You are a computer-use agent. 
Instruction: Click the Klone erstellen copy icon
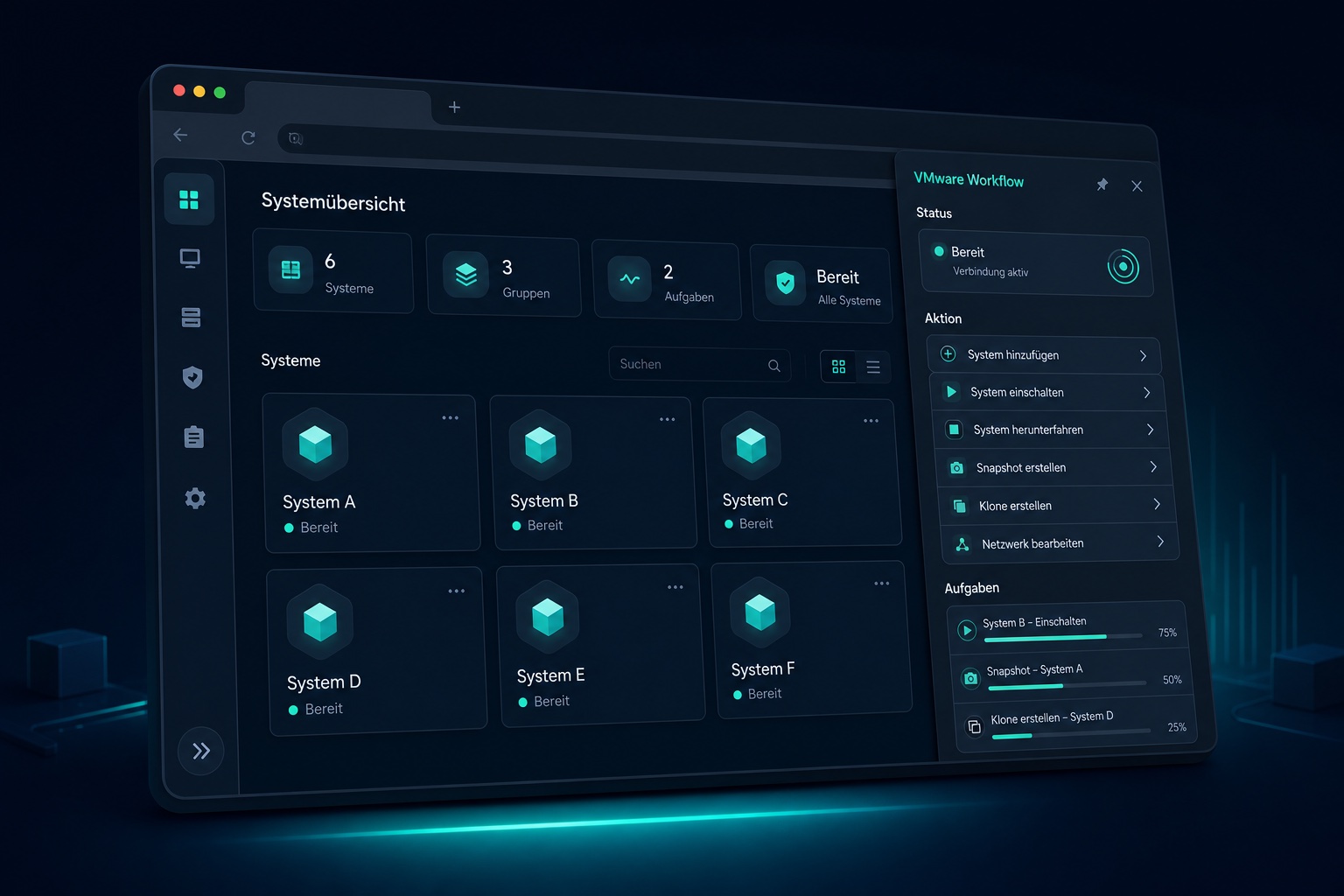pyautogui.click(x=960, y=506)
